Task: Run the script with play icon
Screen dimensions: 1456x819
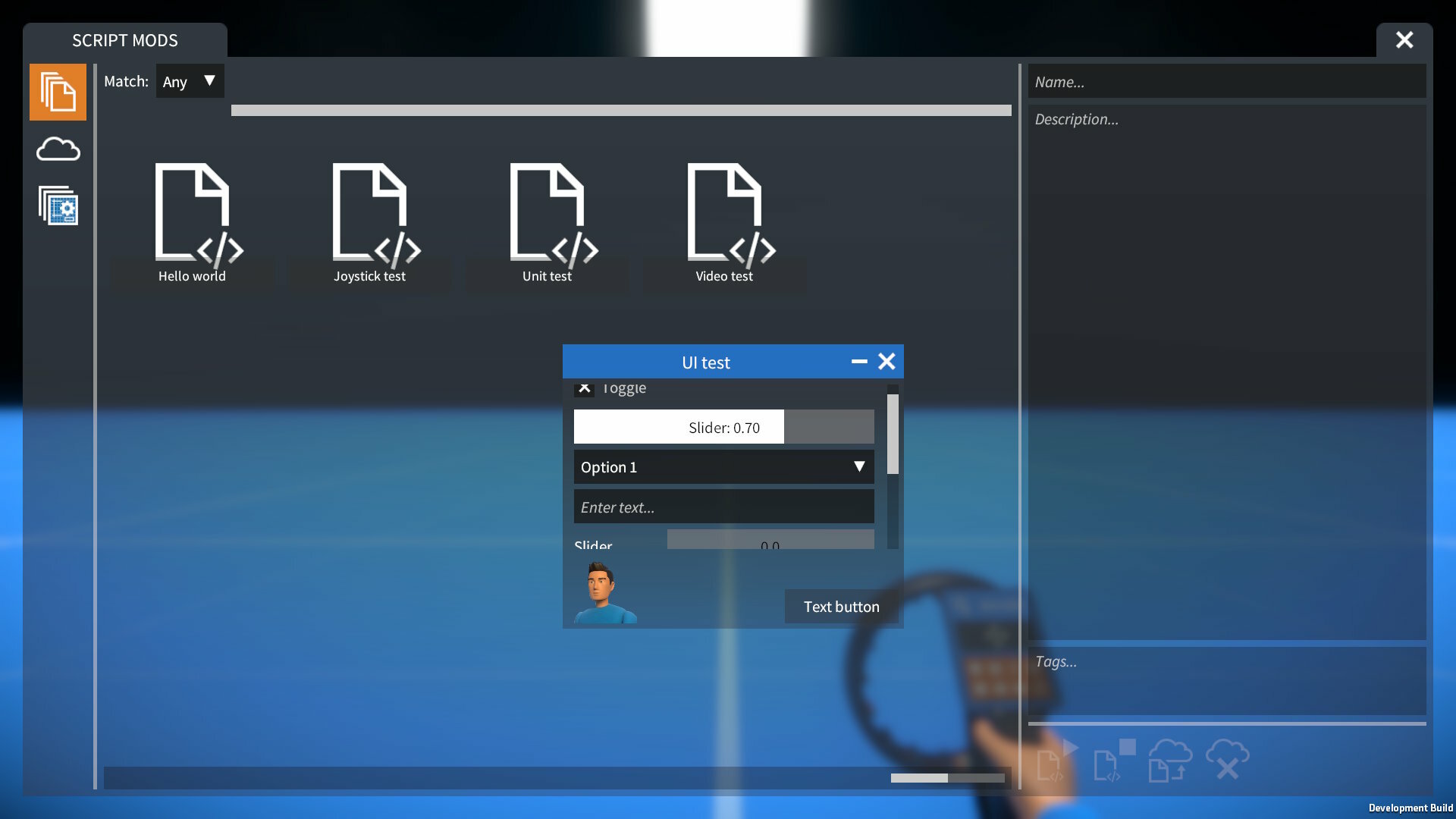Action: [x=1057, y=761]
